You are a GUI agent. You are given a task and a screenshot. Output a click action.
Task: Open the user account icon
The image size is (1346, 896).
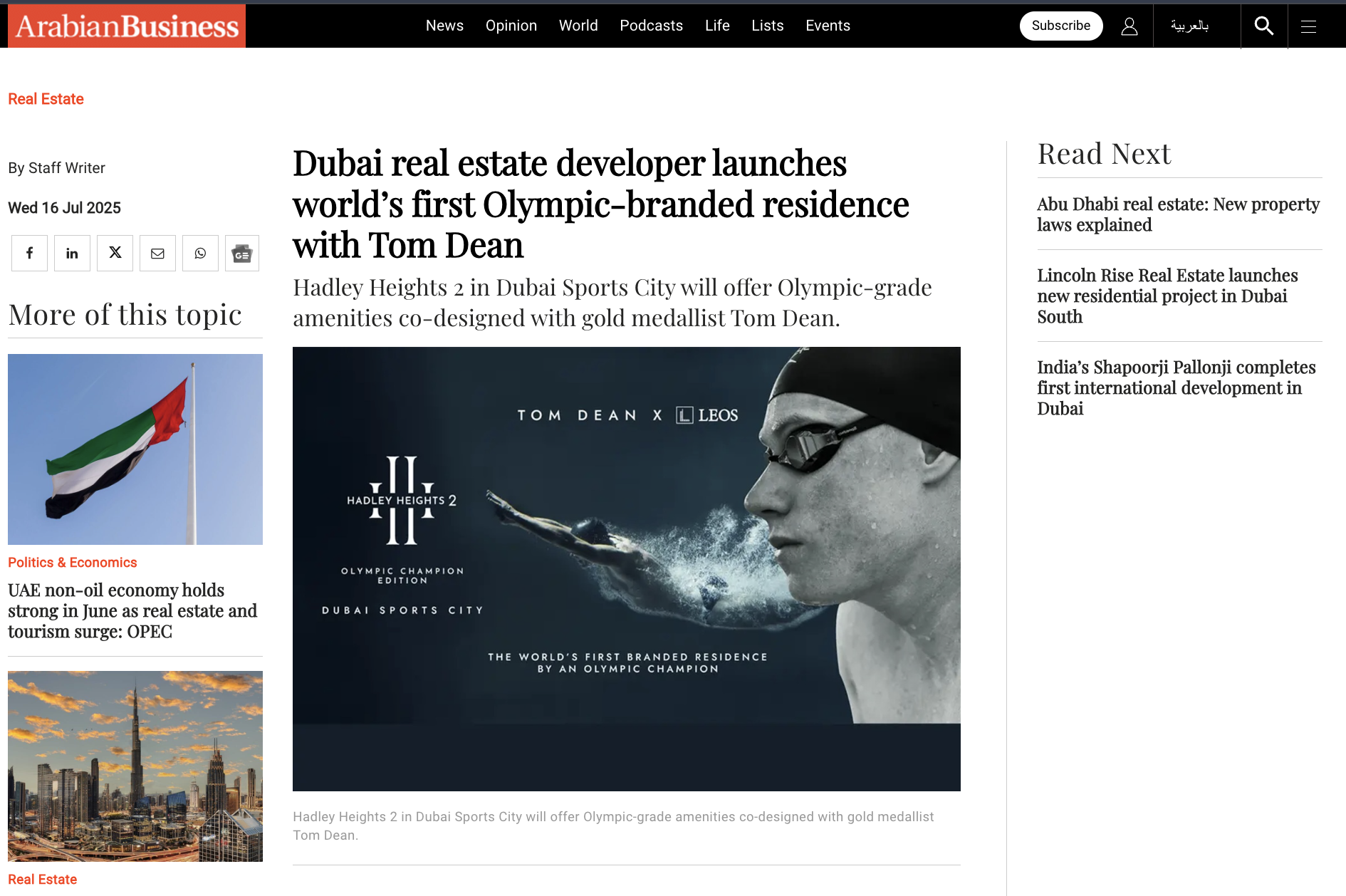pos(1129,26)
